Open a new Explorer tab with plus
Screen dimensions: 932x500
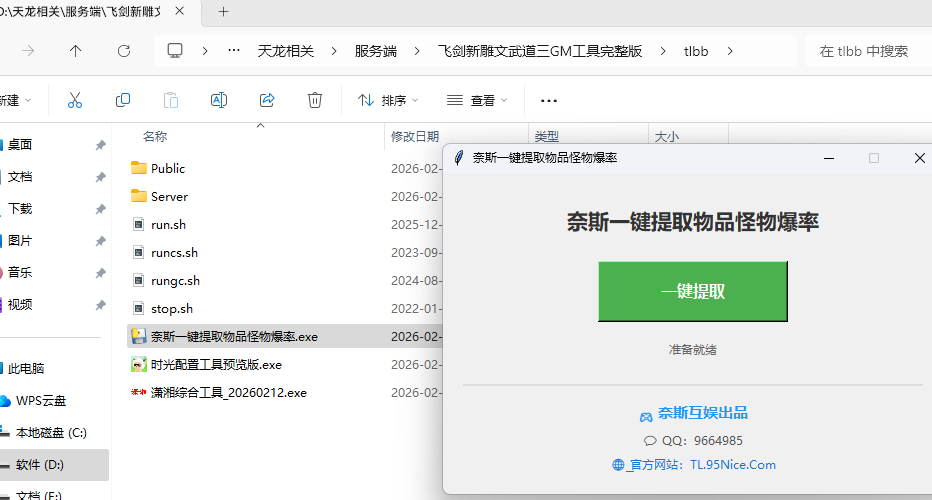(x=223, y=11)
